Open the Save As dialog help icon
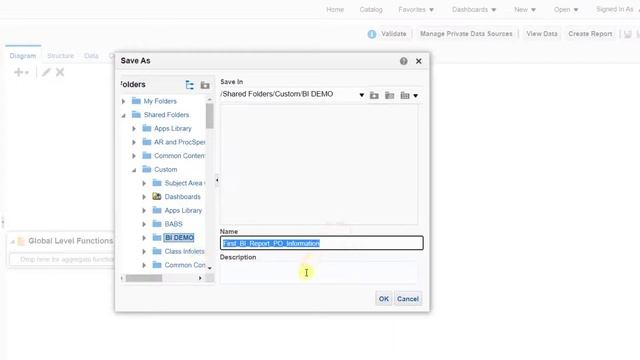640x360 pixels. coord(403,61)
